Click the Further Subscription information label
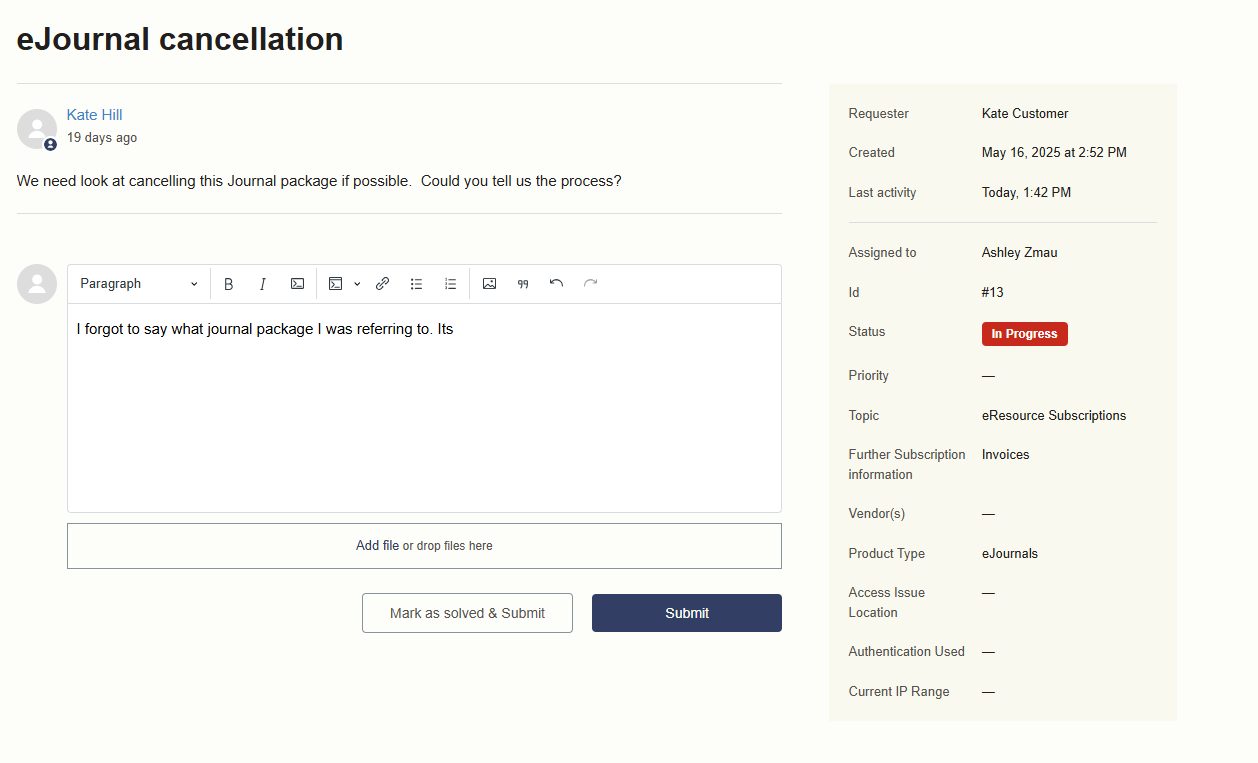The height and width of the screenshot is (763, 1258). 907,465
